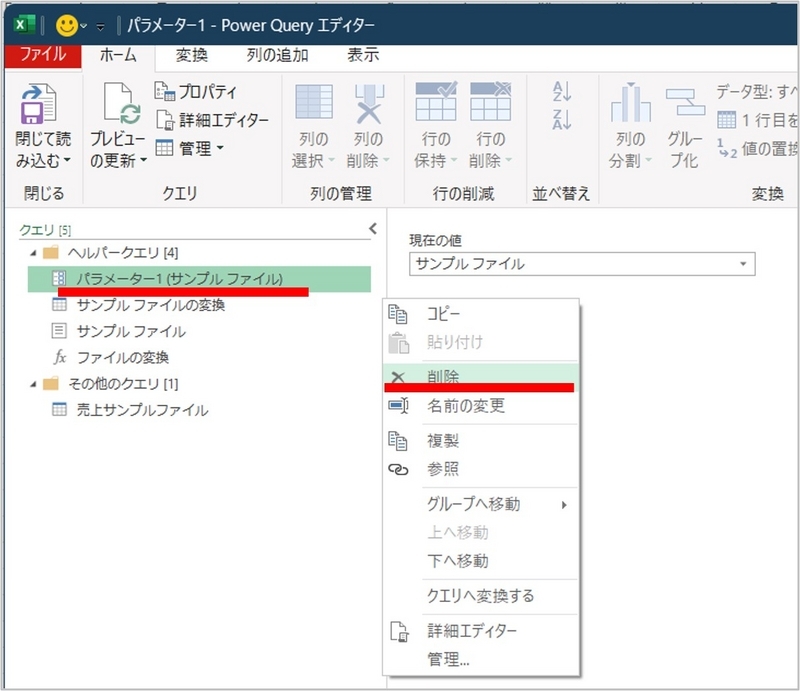Open the 現在の値 combo box

pos(582,264)
